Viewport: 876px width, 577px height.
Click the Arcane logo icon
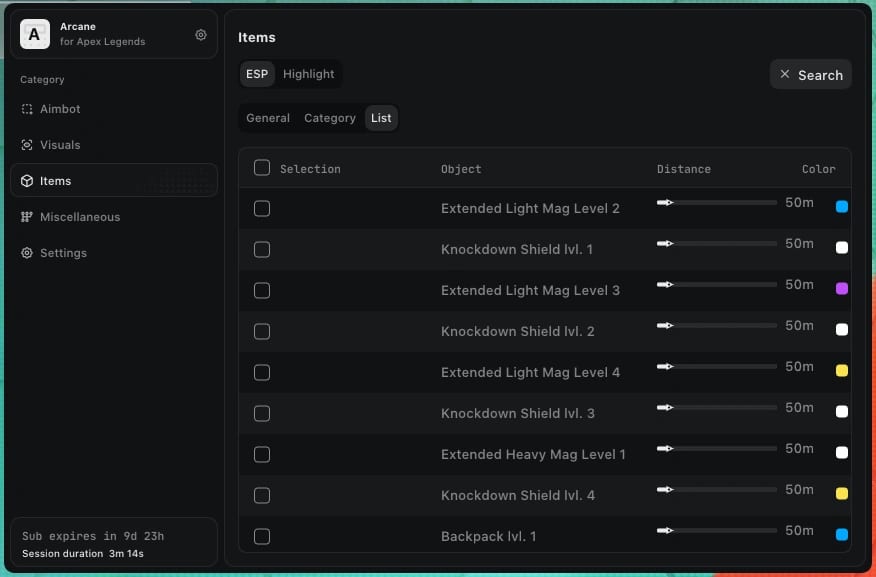tap(35, 34)
